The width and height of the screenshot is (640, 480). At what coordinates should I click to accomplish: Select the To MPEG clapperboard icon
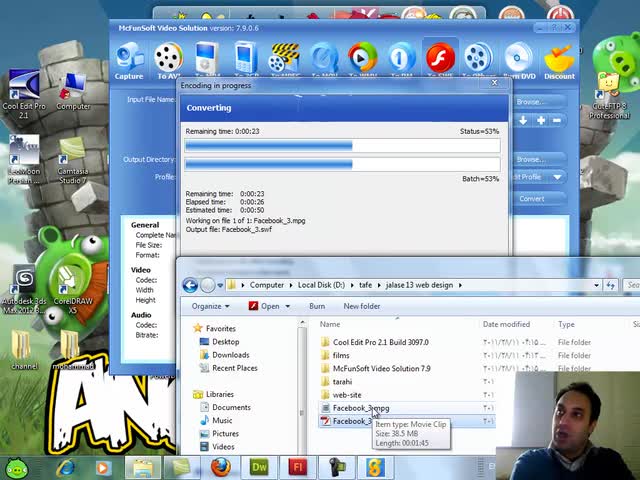click(285, 59)
